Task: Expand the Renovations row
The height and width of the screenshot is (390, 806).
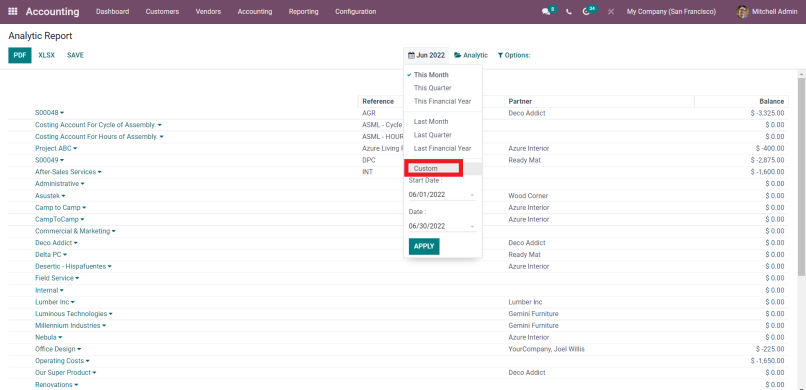Action: click(57, 385)
